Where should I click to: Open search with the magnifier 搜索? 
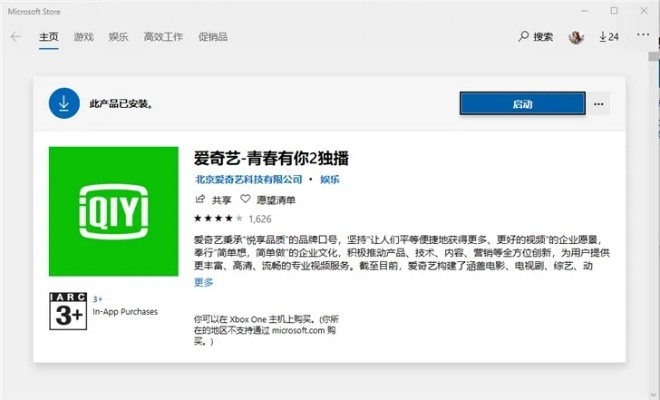[x=536, y=37]
